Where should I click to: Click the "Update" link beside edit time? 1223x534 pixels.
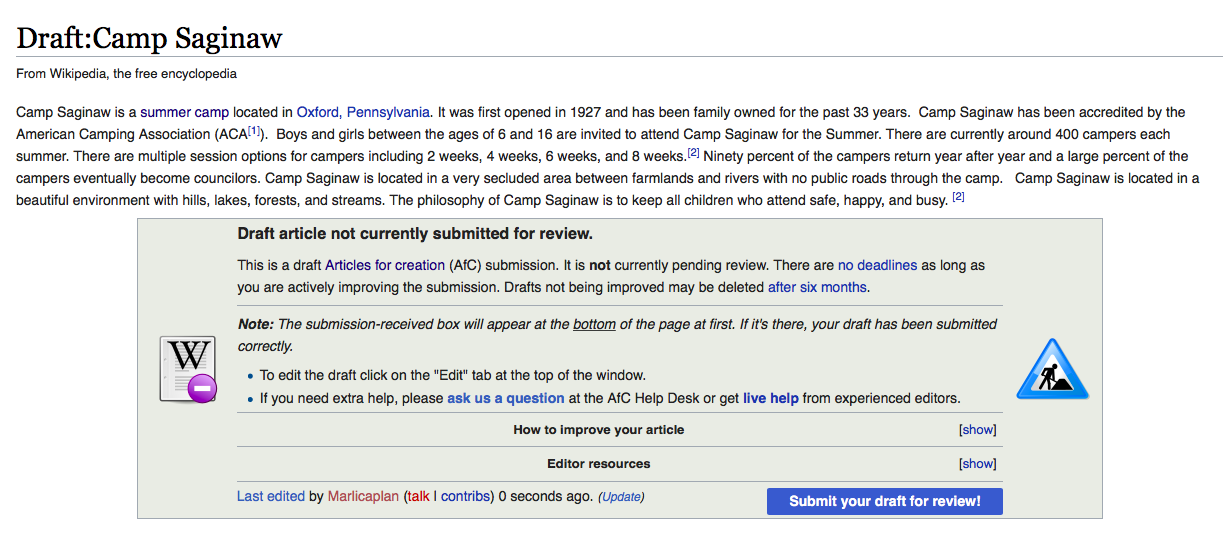pos(621,497)
